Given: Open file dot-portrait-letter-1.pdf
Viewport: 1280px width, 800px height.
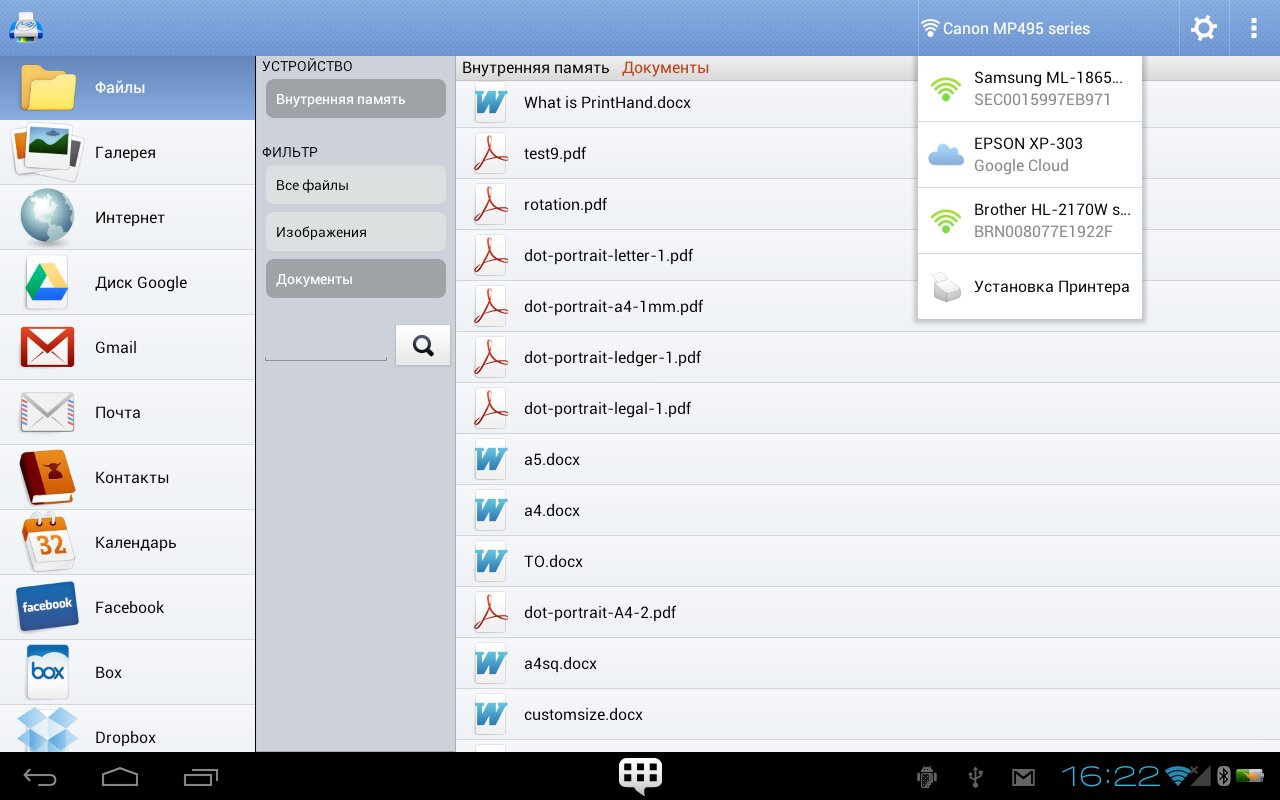Looking at the screenshot, I should point(868,256).
